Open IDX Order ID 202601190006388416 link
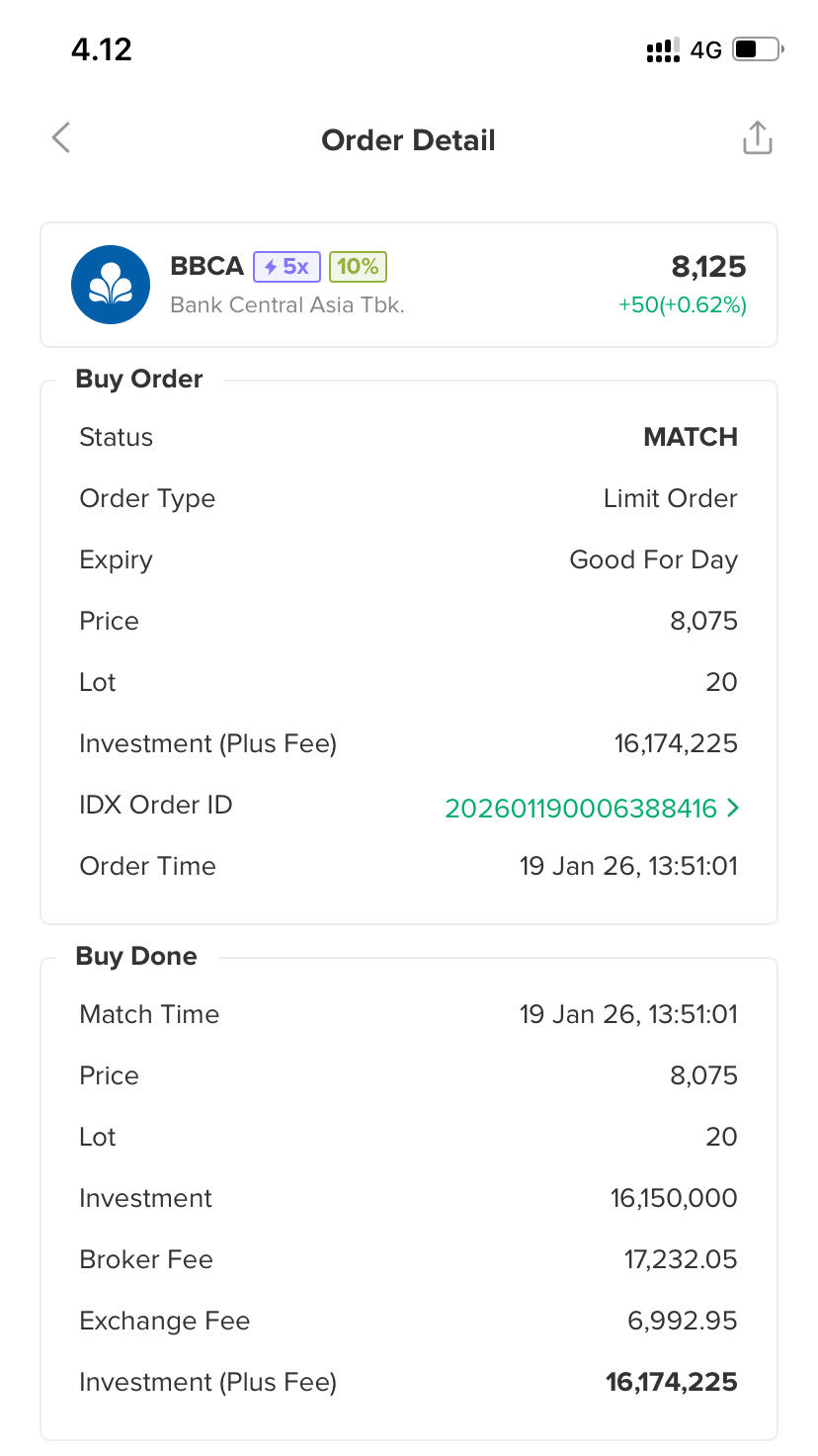This screenshot has height=1456, width=818. click(x=581, y=809)
